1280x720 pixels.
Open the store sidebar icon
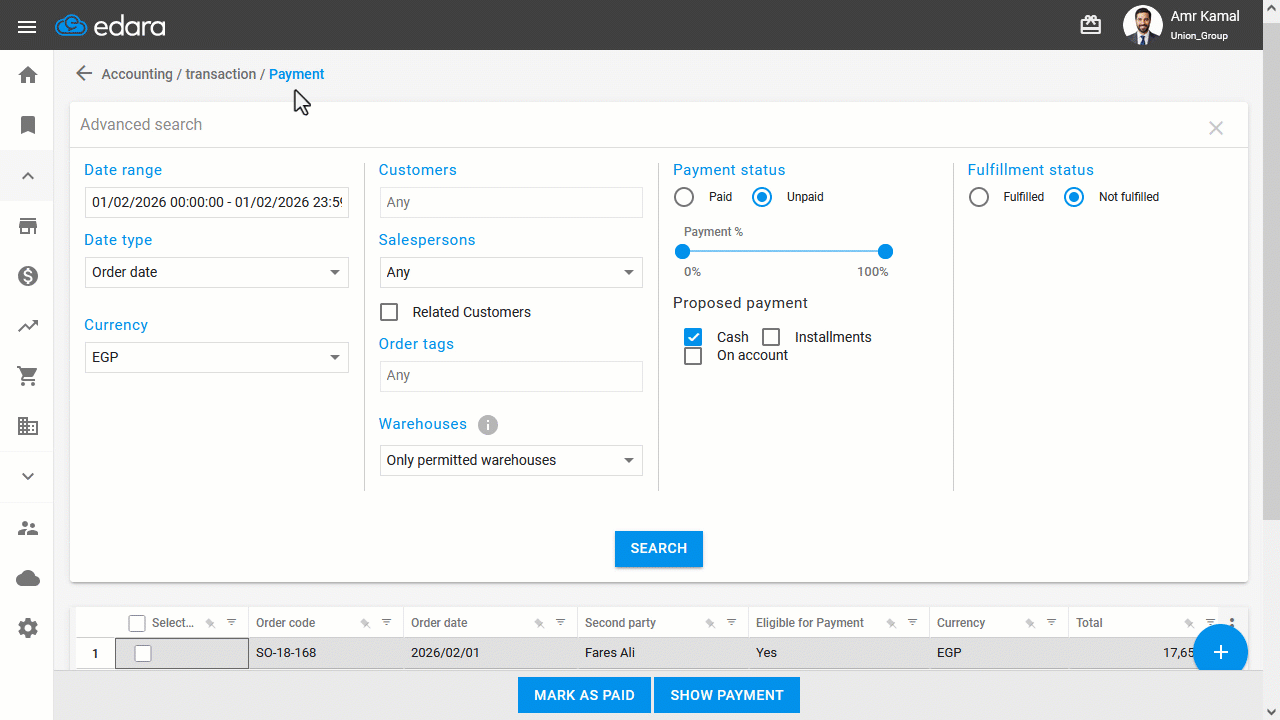28,226
